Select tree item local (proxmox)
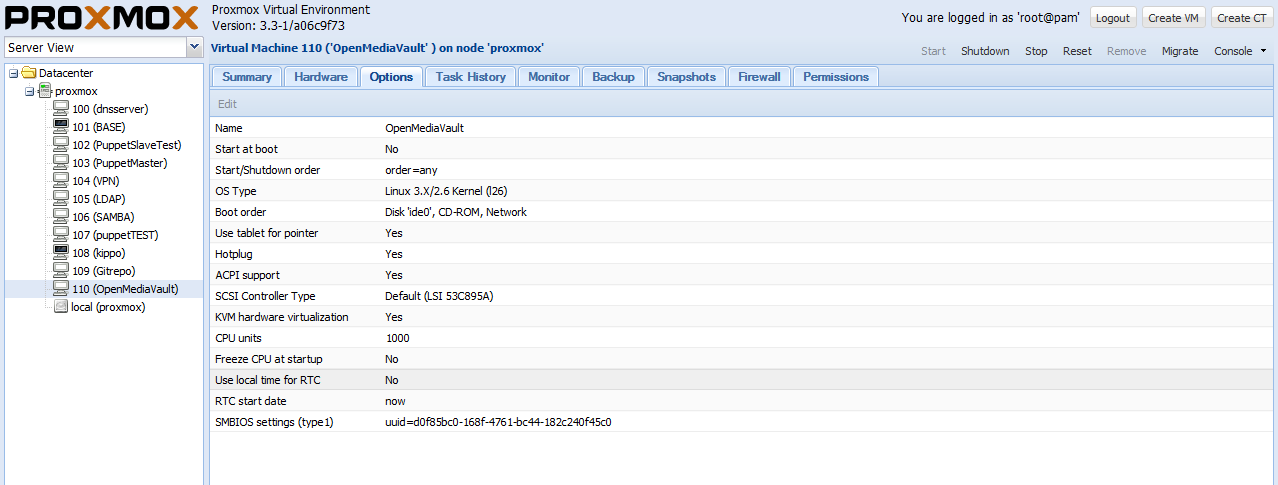This screenshot has width=1278, height=485. (108, 307)
